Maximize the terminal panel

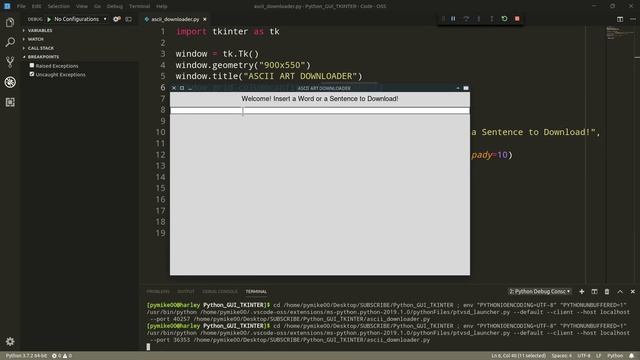620,291
